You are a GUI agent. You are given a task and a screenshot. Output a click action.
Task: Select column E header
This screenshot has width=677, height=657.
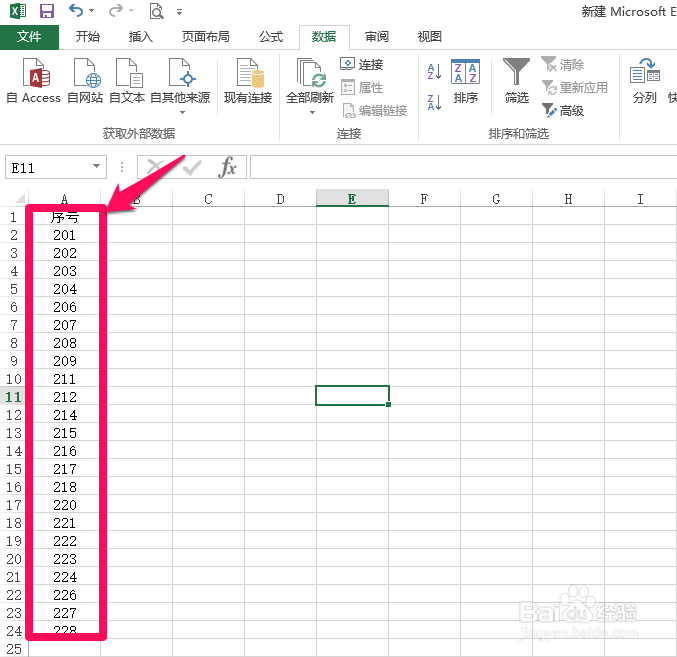coord(352,199)
